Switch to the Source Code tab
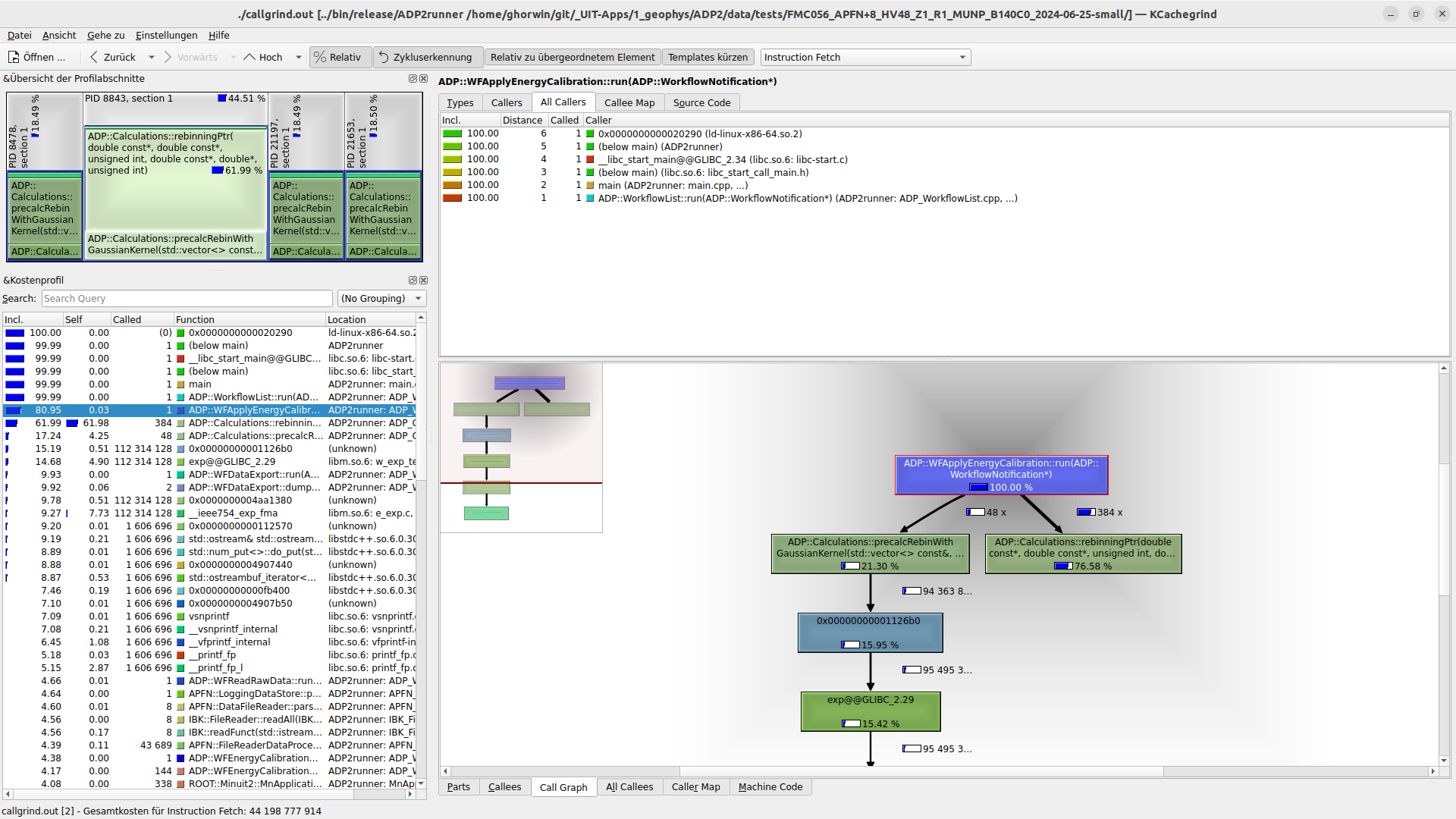Screen dimensions: 1456x819 tap(701, 103)
